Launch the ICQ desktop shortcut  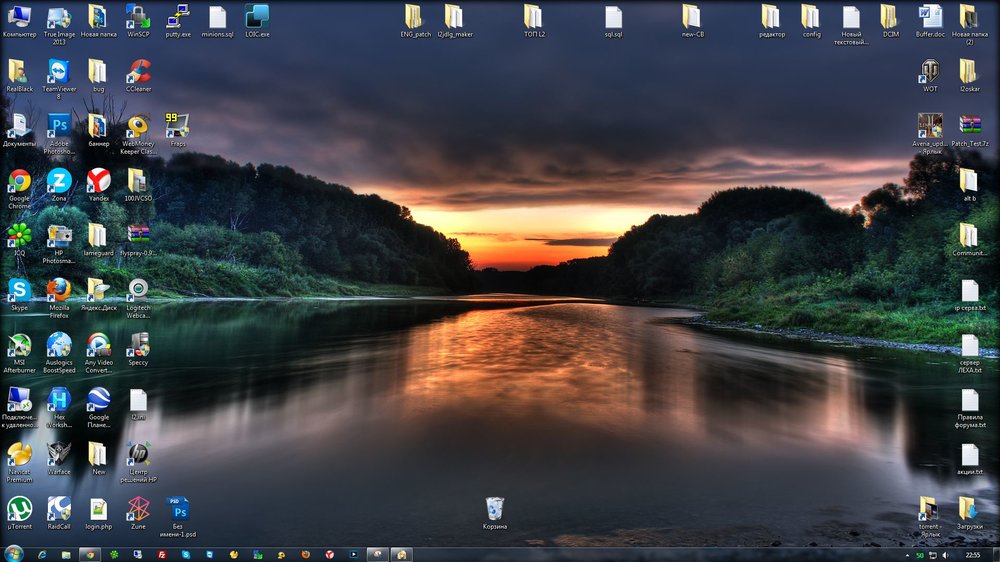tap(19, 236)
